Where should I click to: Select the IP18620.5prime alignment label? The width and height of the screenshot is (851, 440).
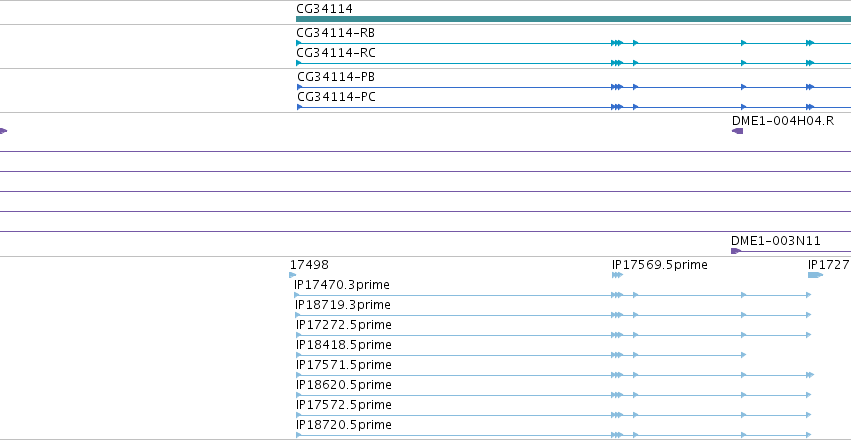tap(344, 385)
